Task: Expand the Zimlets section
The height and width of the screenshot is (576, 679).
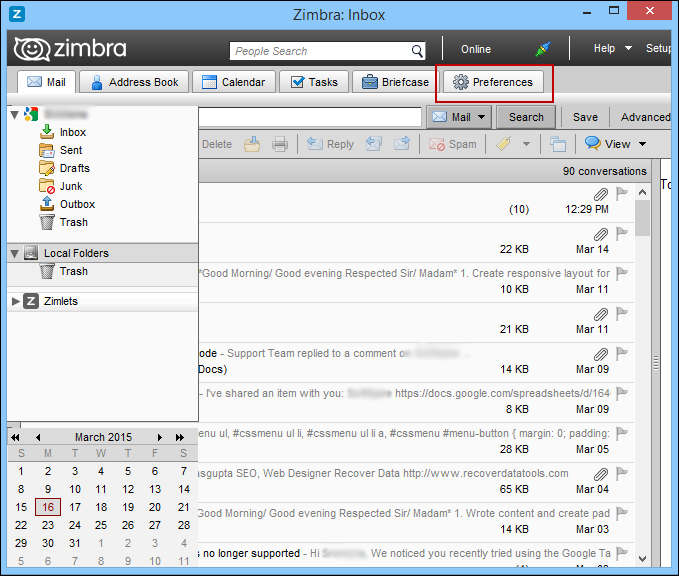Action: tap(16, 301)
